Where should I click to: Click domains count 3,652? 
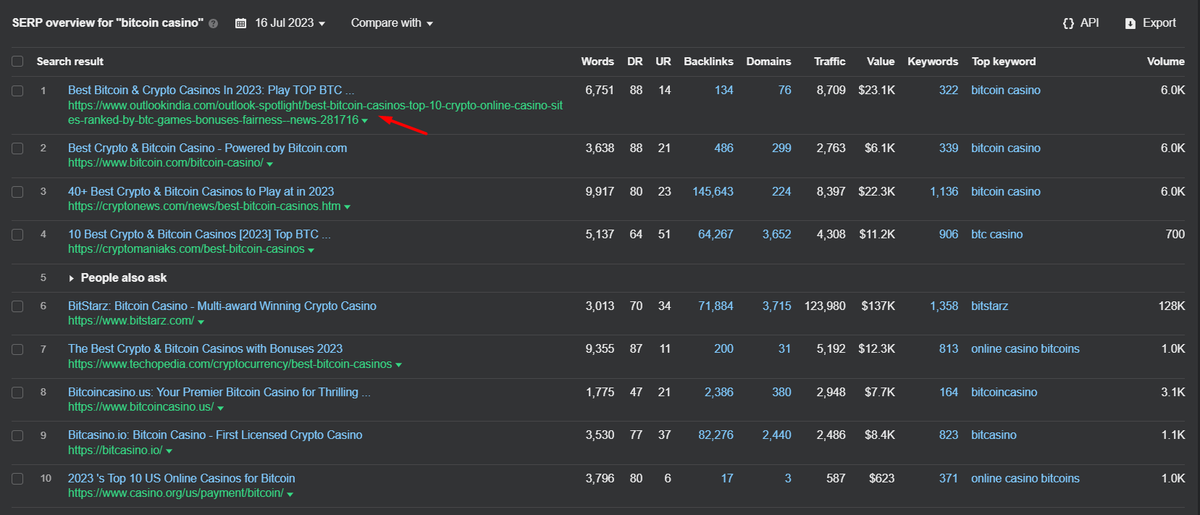776,234
